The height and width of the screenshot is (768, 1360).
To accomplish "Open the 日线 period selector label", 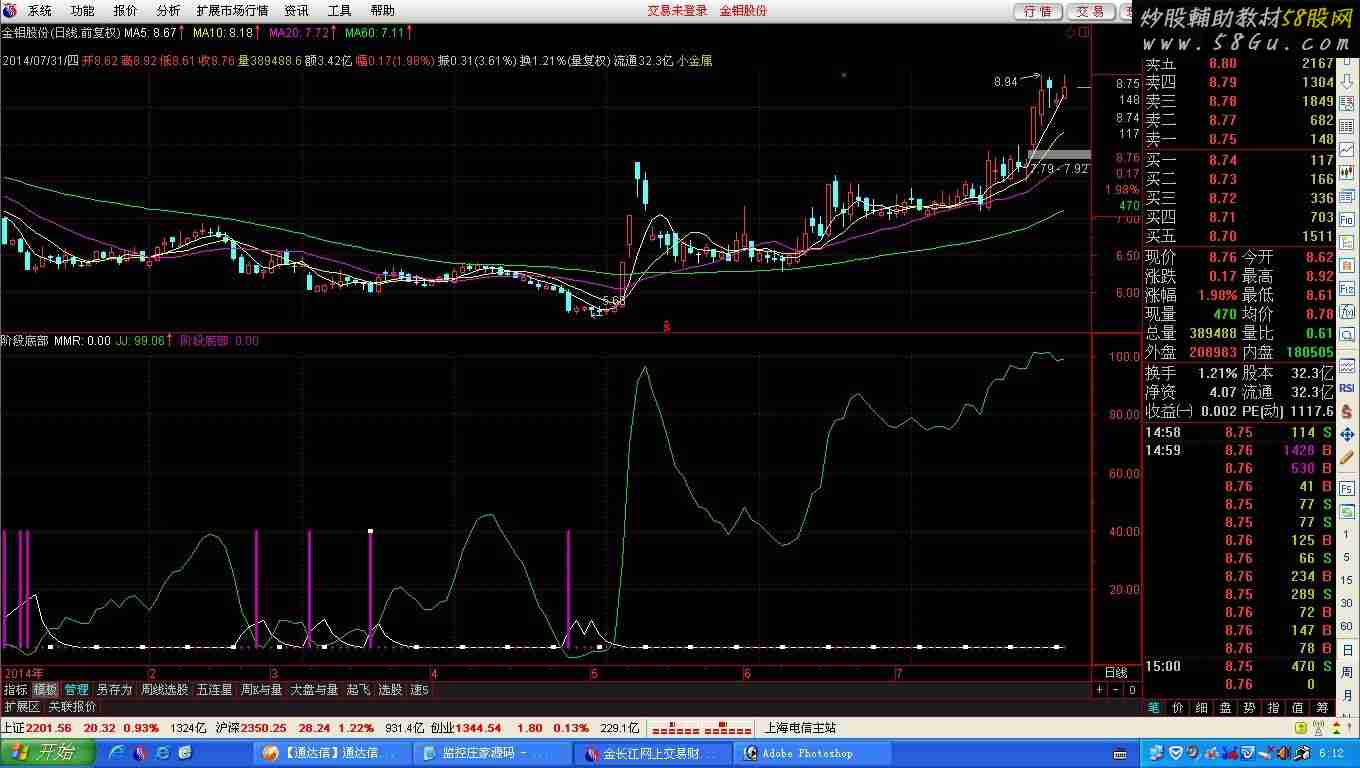I will (x=1115, y=673).
